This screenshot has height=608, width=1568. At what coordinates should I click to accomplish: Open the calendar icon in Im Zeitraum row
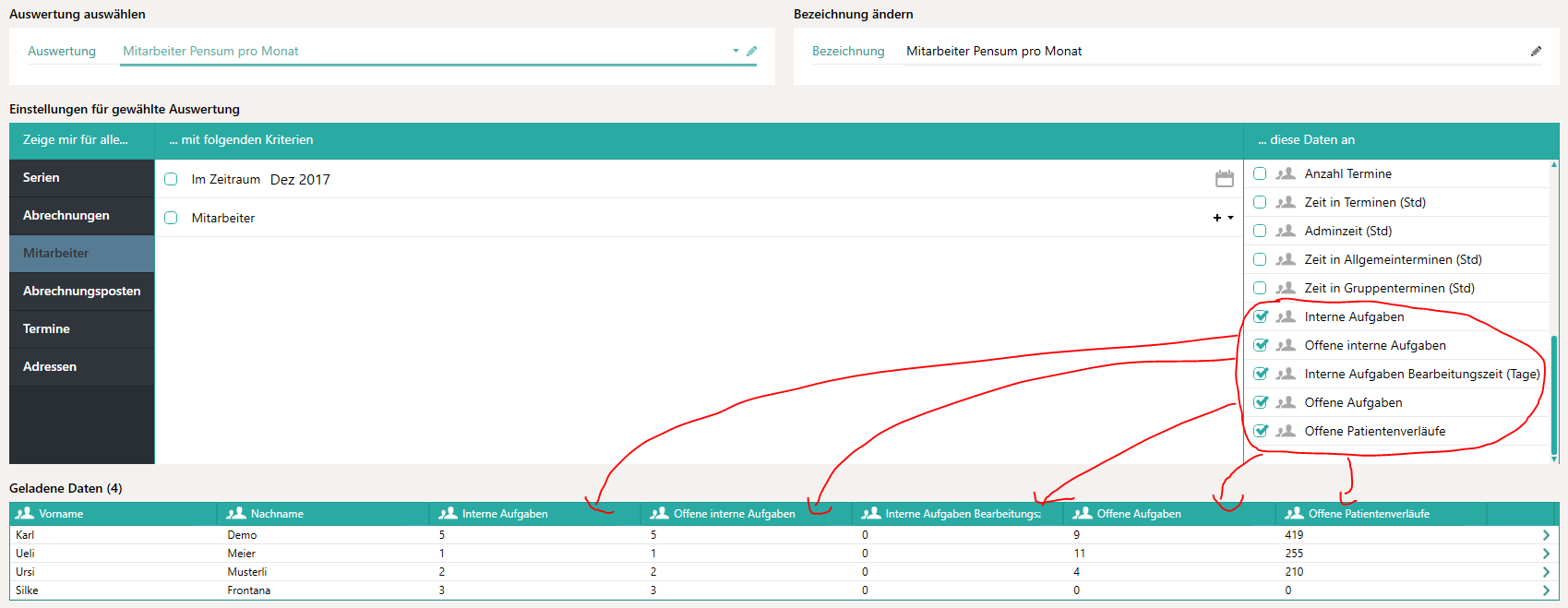click(1225, 179)
